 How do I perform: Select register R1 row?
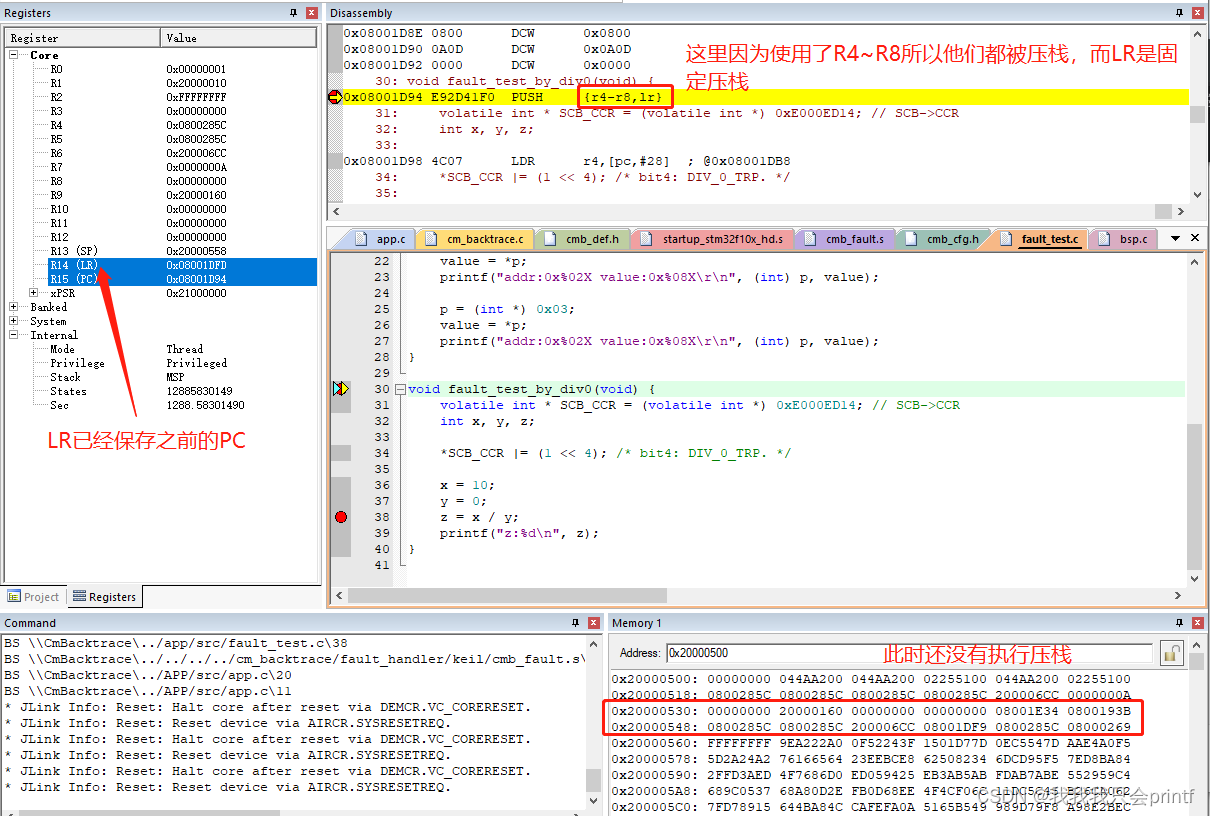point(160,83)
